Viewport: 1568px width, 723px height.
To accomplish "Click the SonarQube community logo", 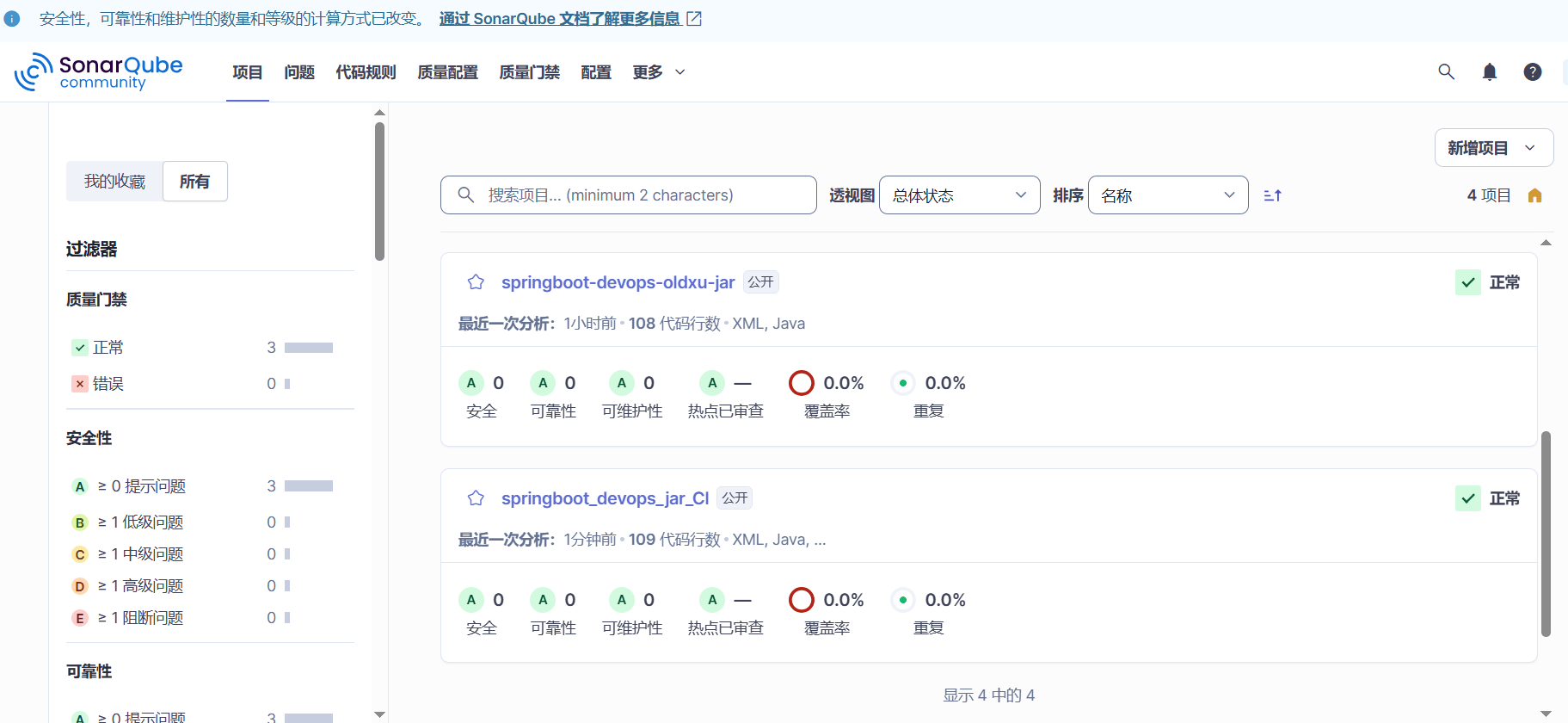I will [99, 71].
